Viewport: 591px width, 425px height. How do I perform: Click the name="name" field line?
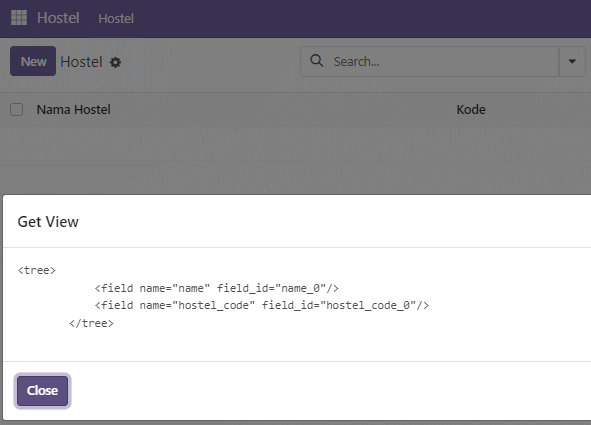(x=217, y=288)
